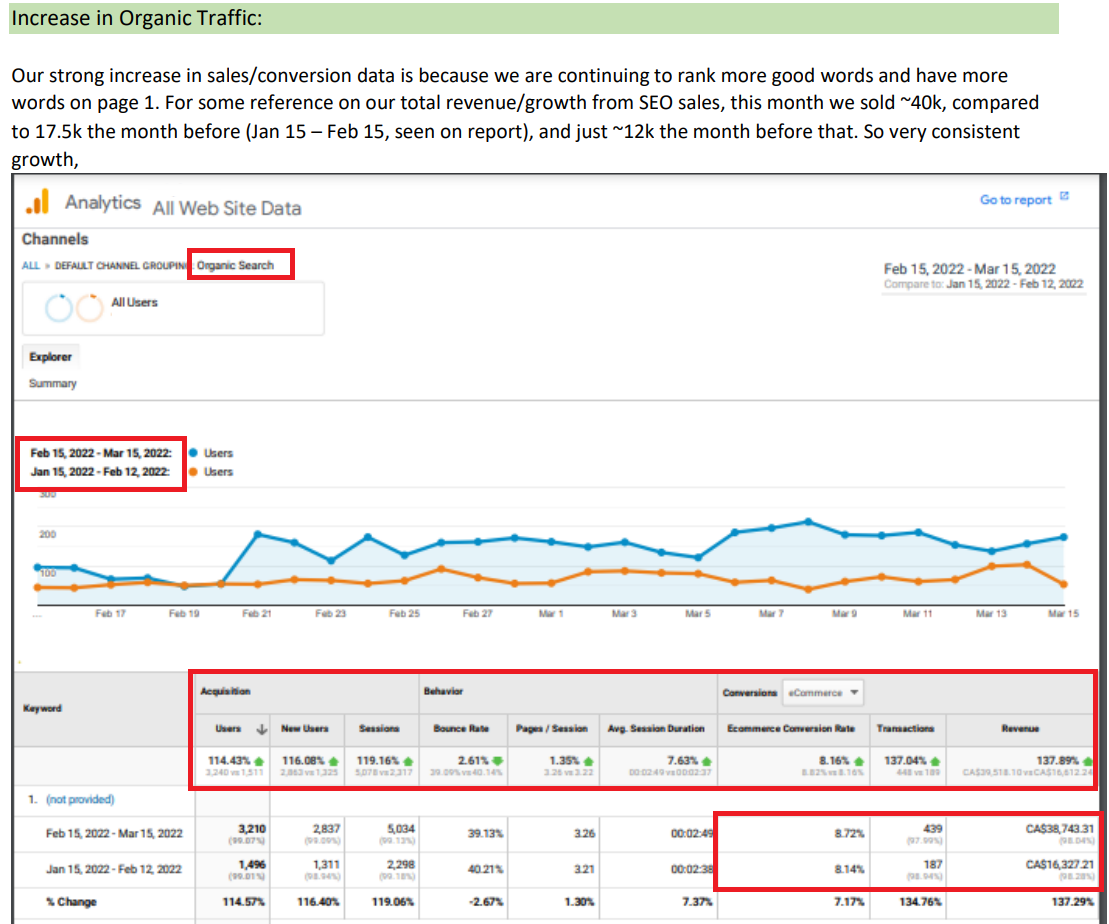Open the eCommerce conversions dropdown
The height and width of the screenshot is (924, 1109).
(821, 693)
